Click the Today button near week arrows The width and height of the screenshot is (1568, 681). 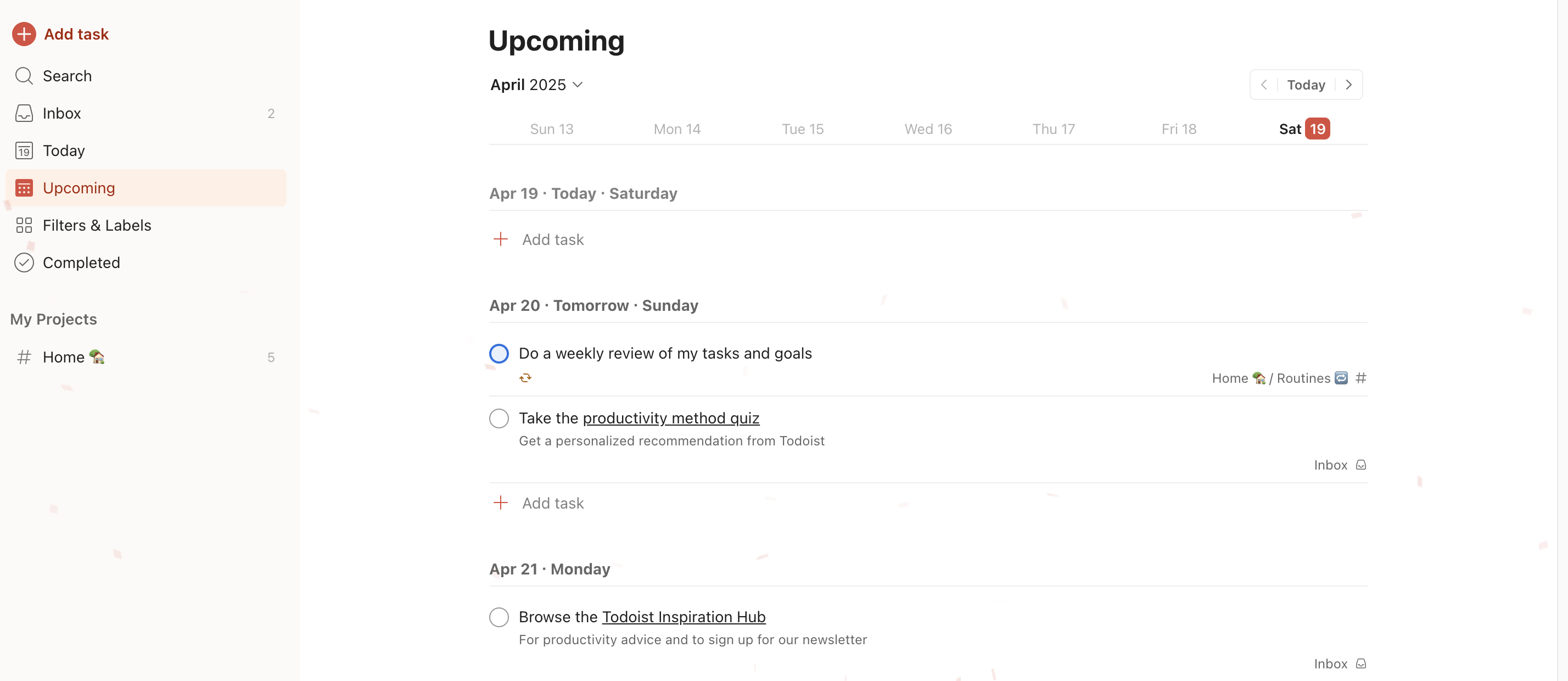[x=1306, y=85]
